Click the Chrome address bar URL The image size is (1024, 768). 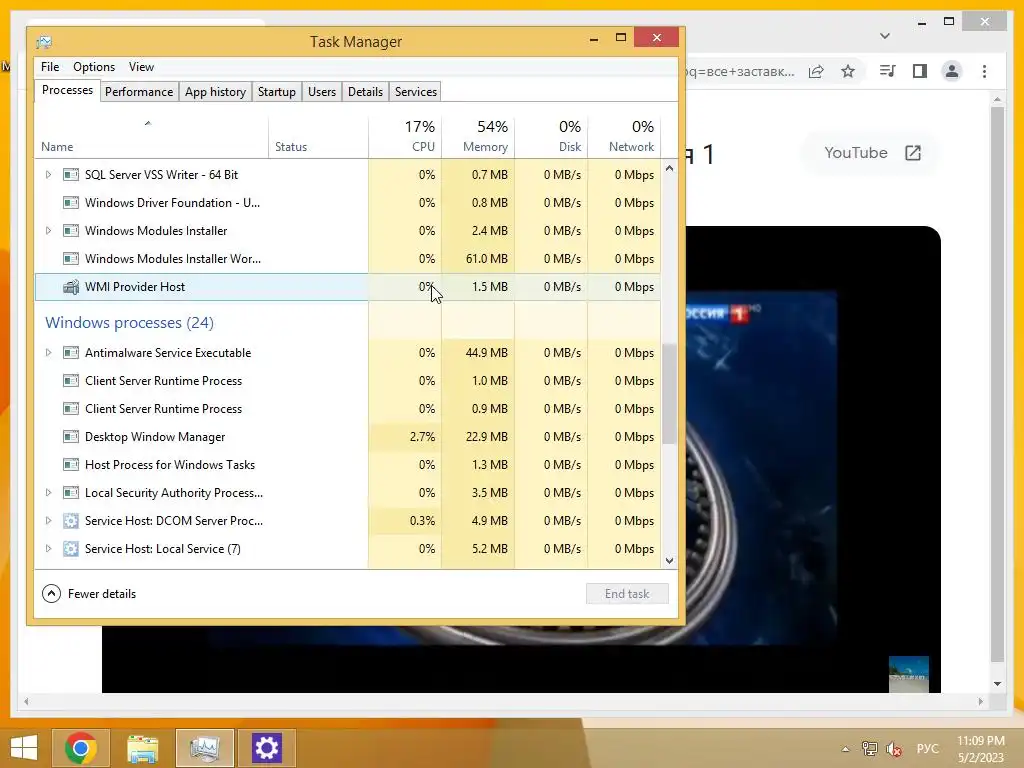(740, 71)
